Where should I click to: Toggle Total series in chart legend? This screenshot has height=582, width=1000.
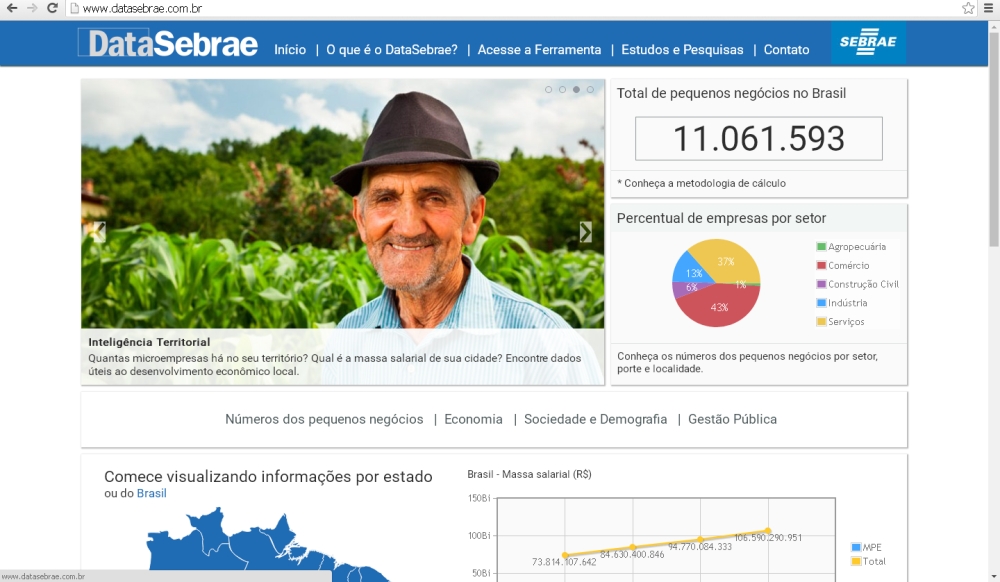pyautogui.click(x=869, y=562)
